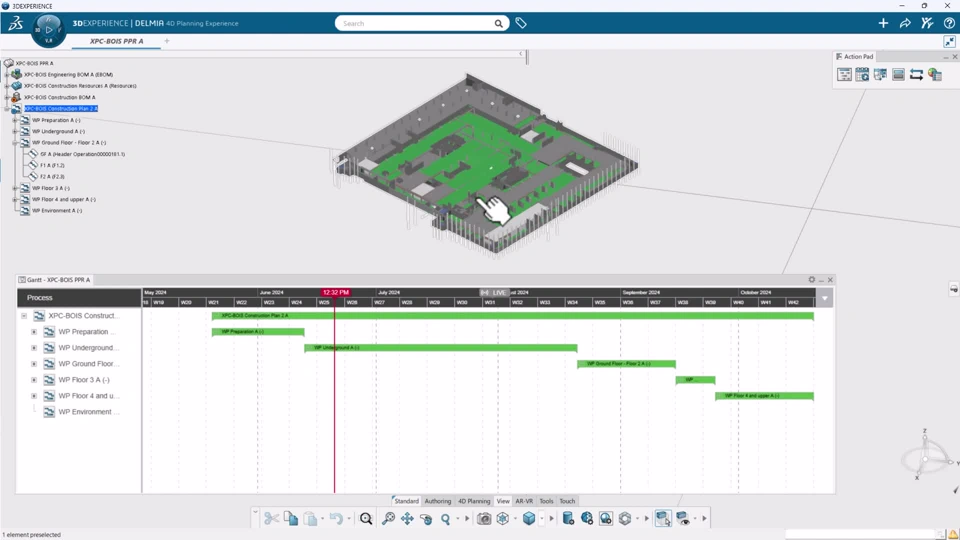The width and height of the screenshot is (960, 540).
Task: Select F1 A (F1.2) tree item
Action: [52, 165]
